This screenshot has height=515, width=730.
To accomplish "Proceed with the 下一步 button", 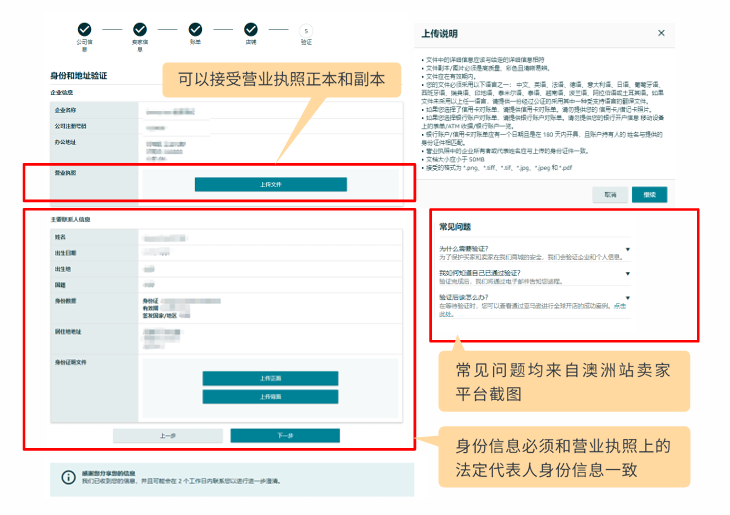I will (284, 436).
